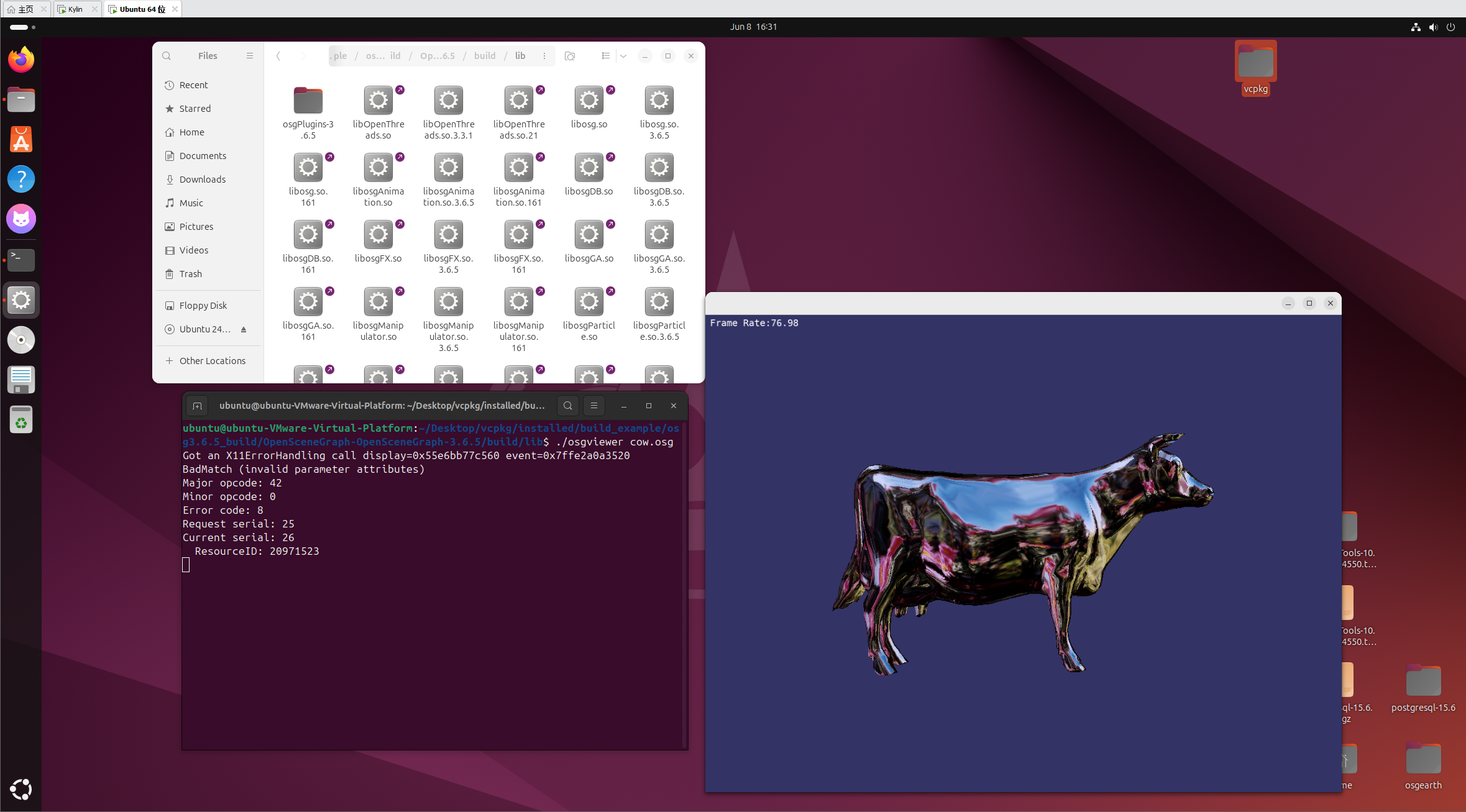Click the Files search icon
The image size is (1466, 812).
click(x=167, y=56)
